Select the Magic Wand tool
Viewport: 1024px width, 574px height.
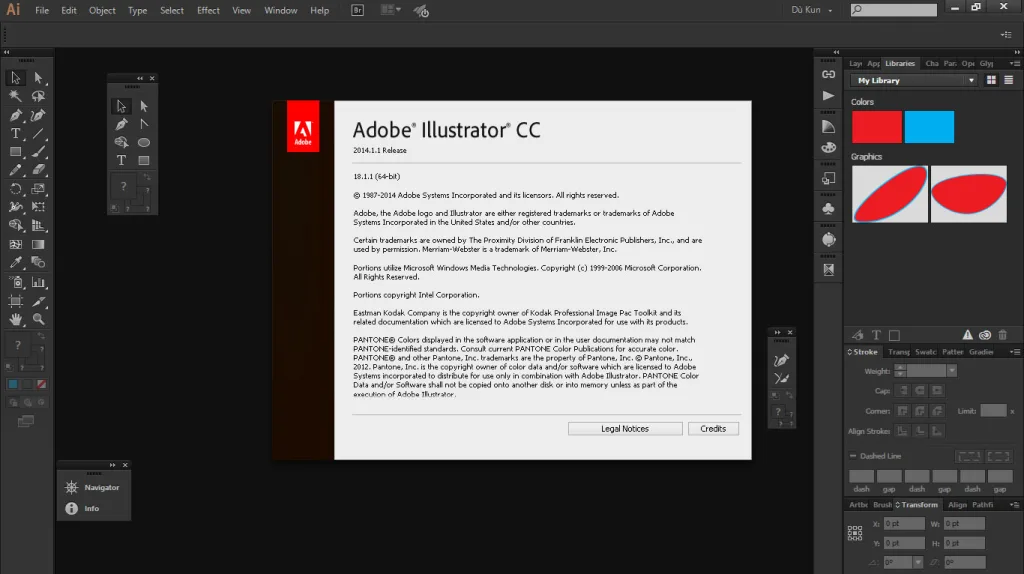[15, 96]
